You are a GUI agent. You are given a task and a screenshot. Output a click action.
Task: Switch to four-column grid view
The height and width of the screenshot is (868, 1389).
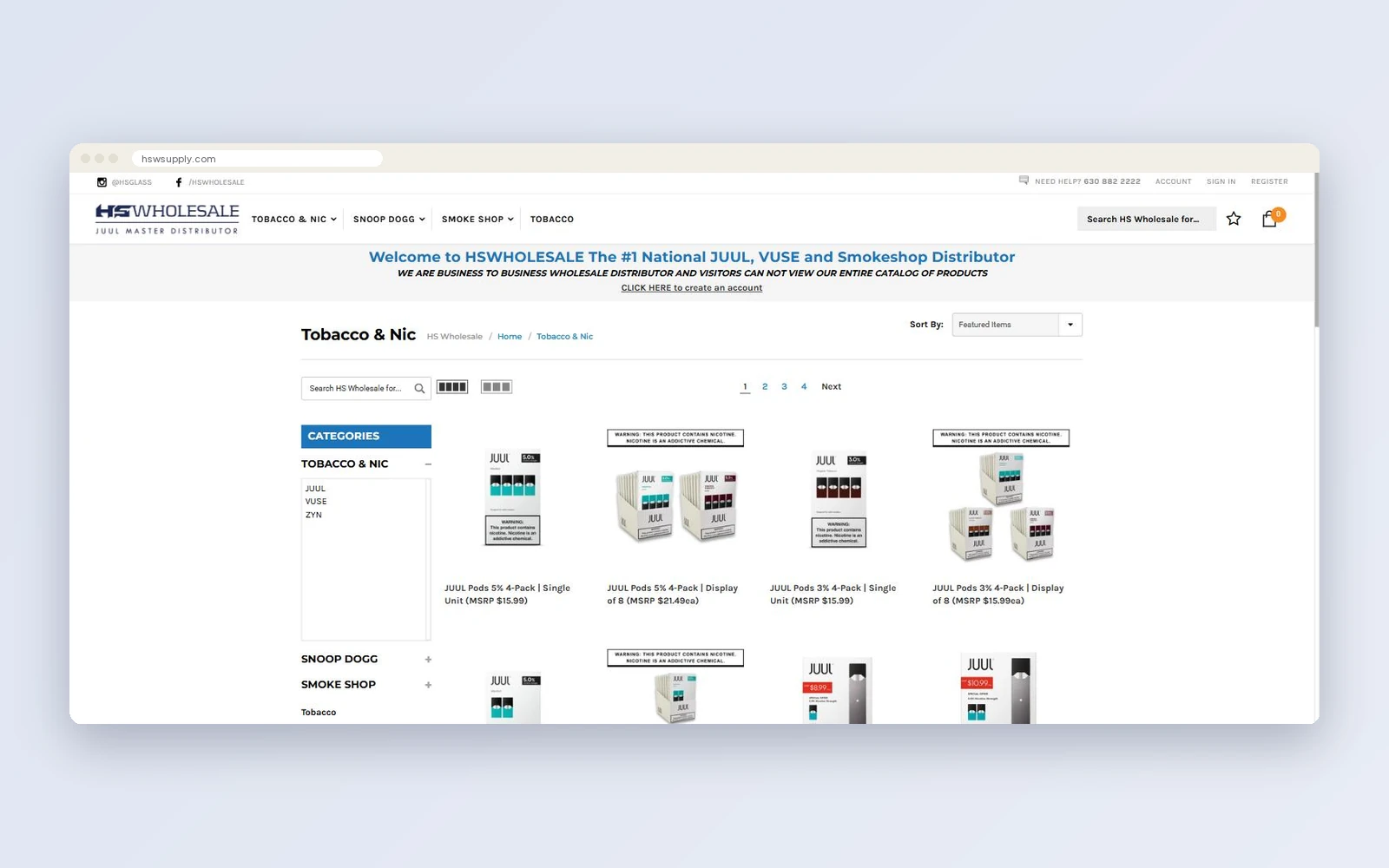[x=452, y=387]
